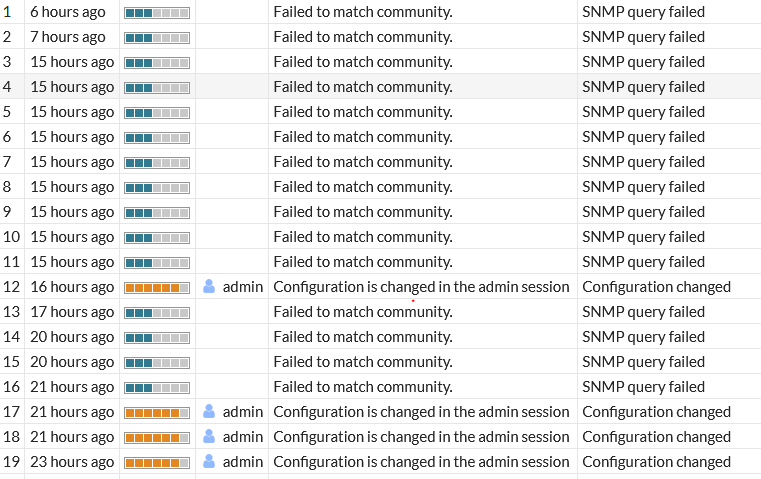Click the orange severity bar in row 17
Viewport: 761px width, 479px height.
pyautogui.click(x=157, y=412)
